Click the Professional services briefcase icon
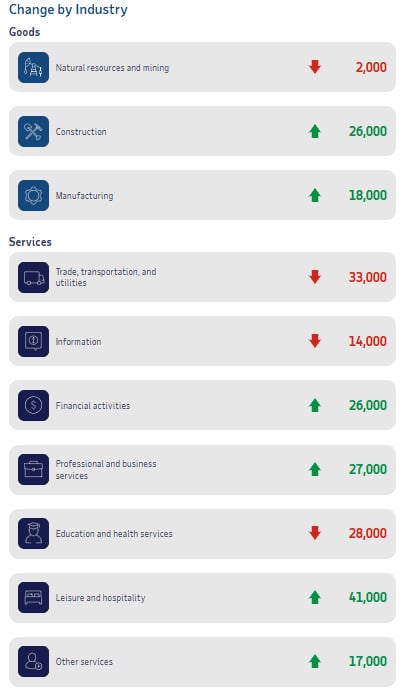Image resolution: width=411 pixels, height=692 pixels. (34, 470)
